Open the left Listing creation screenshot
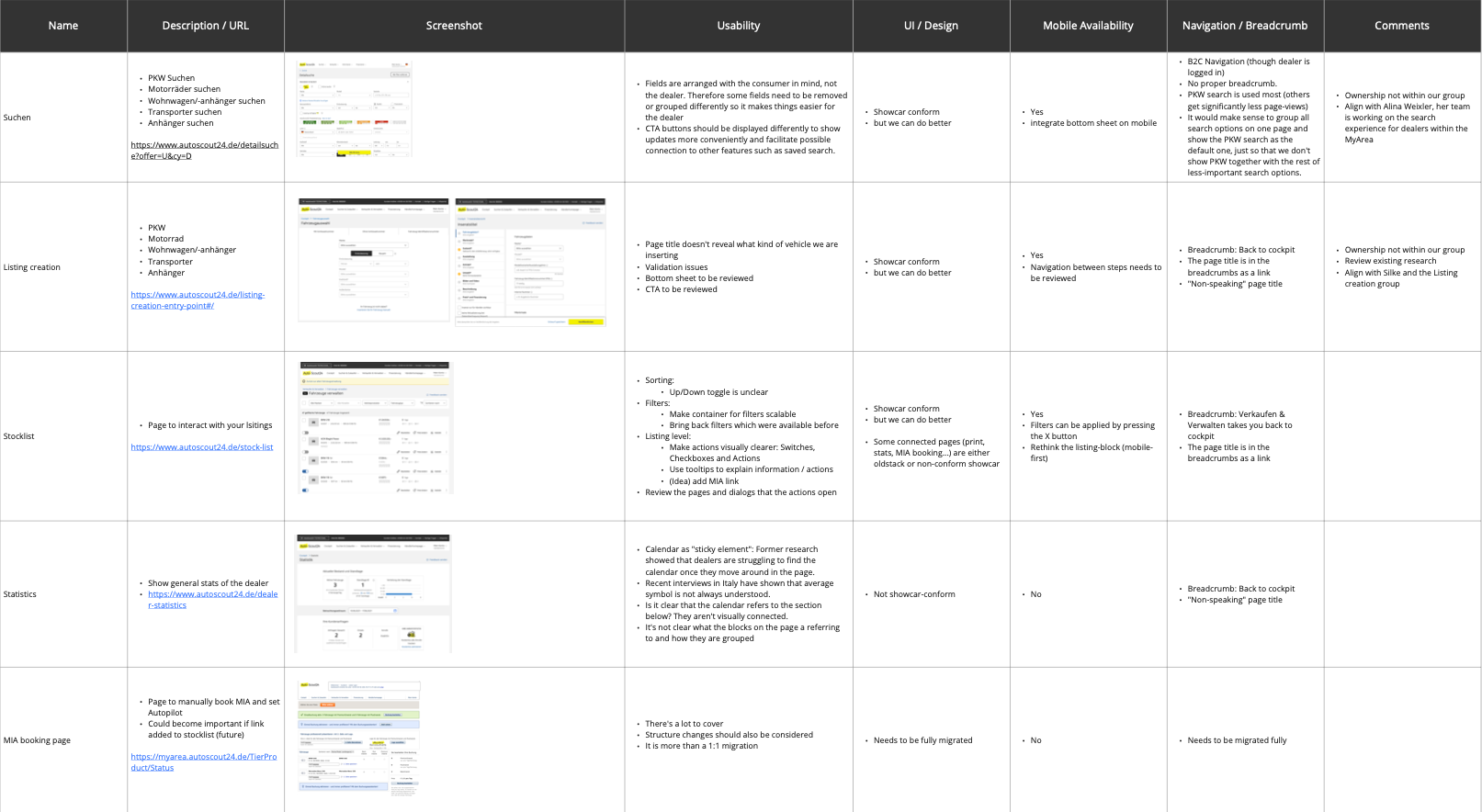The height and width of the screenshot is (812, 1482). coord(374,260)
